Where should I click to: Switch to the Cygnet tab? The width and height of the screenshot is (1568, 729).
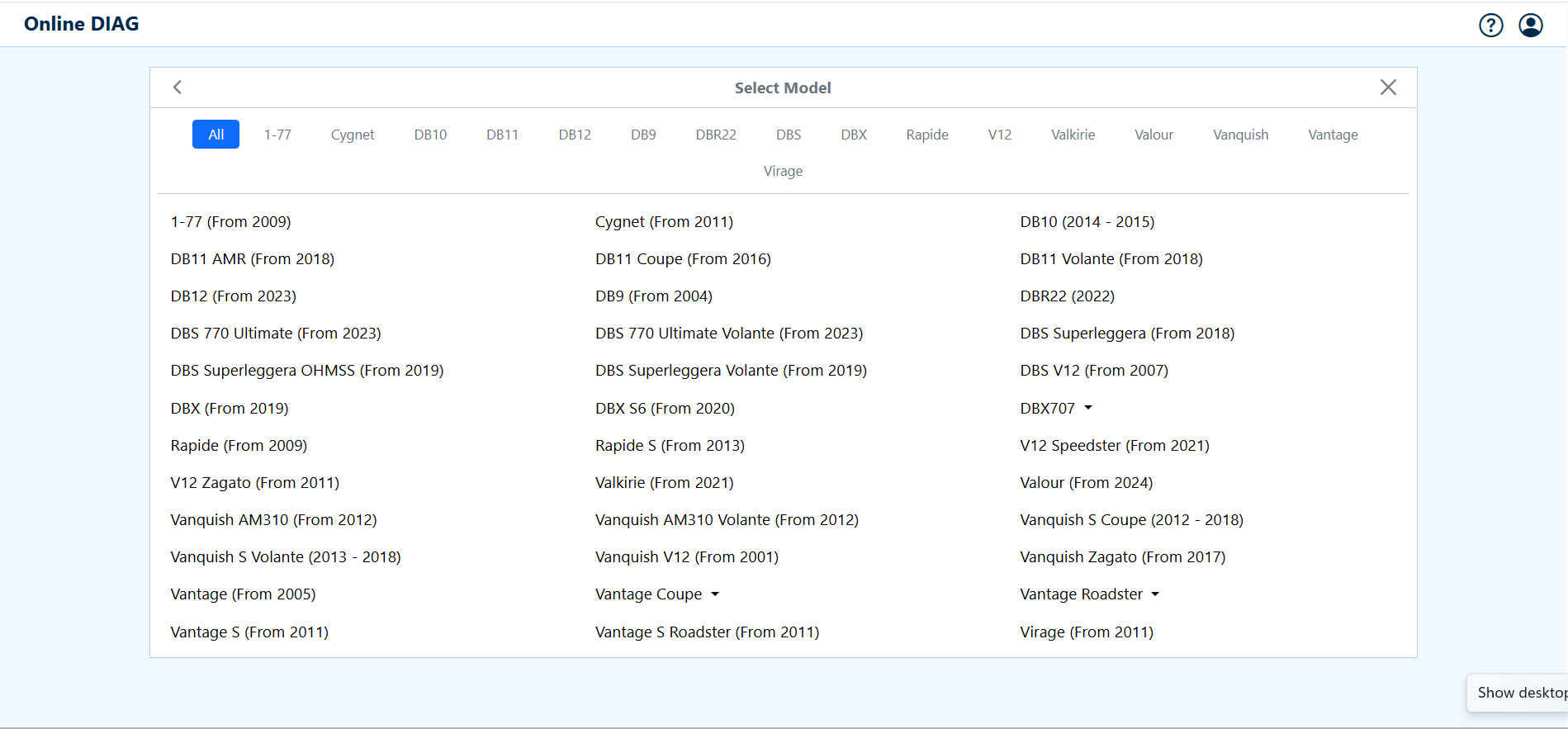point(353,135)
